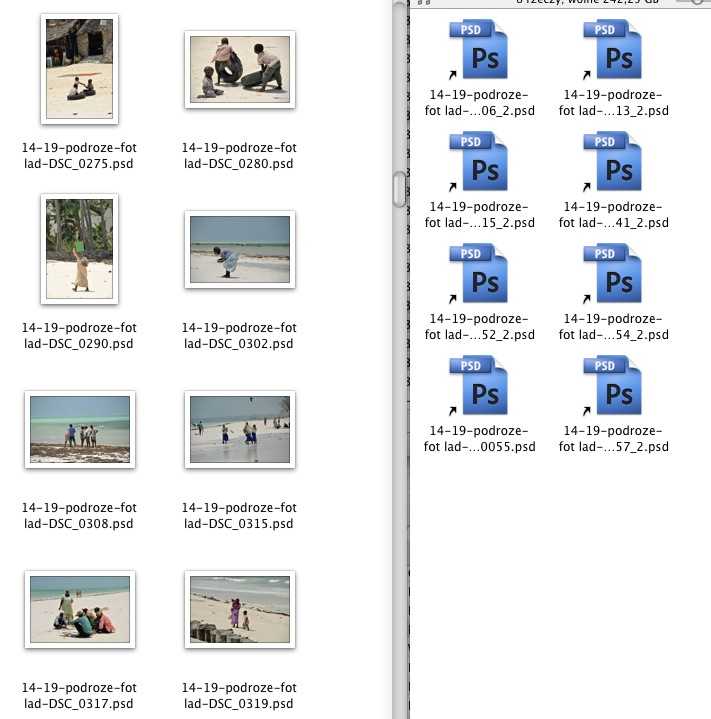Click the label fot lad-…15_2.psd

[x=480, y=223]
